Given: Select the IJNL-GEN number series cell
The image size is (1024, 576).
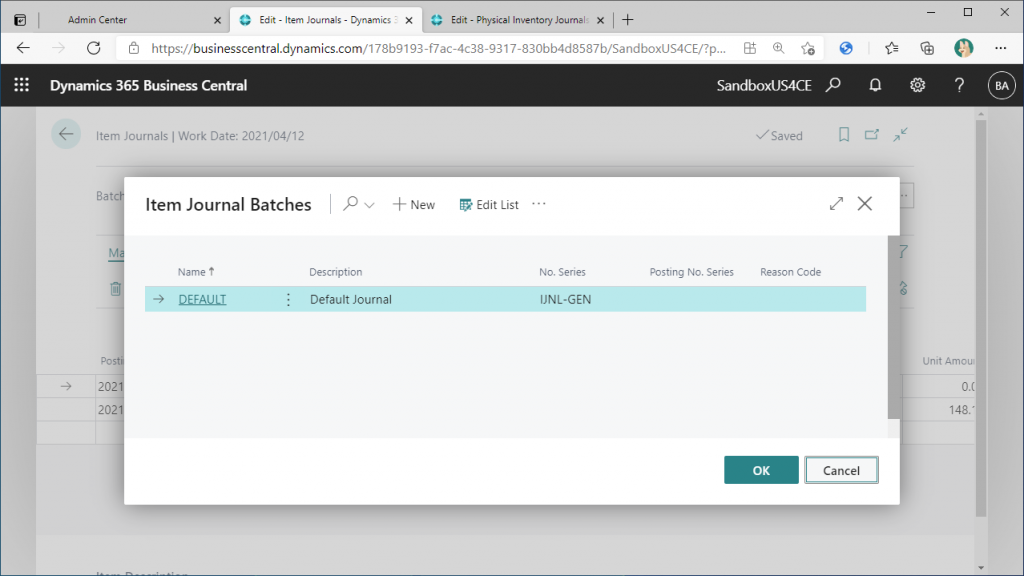Looking at the screenshot, I should (566, 299).
